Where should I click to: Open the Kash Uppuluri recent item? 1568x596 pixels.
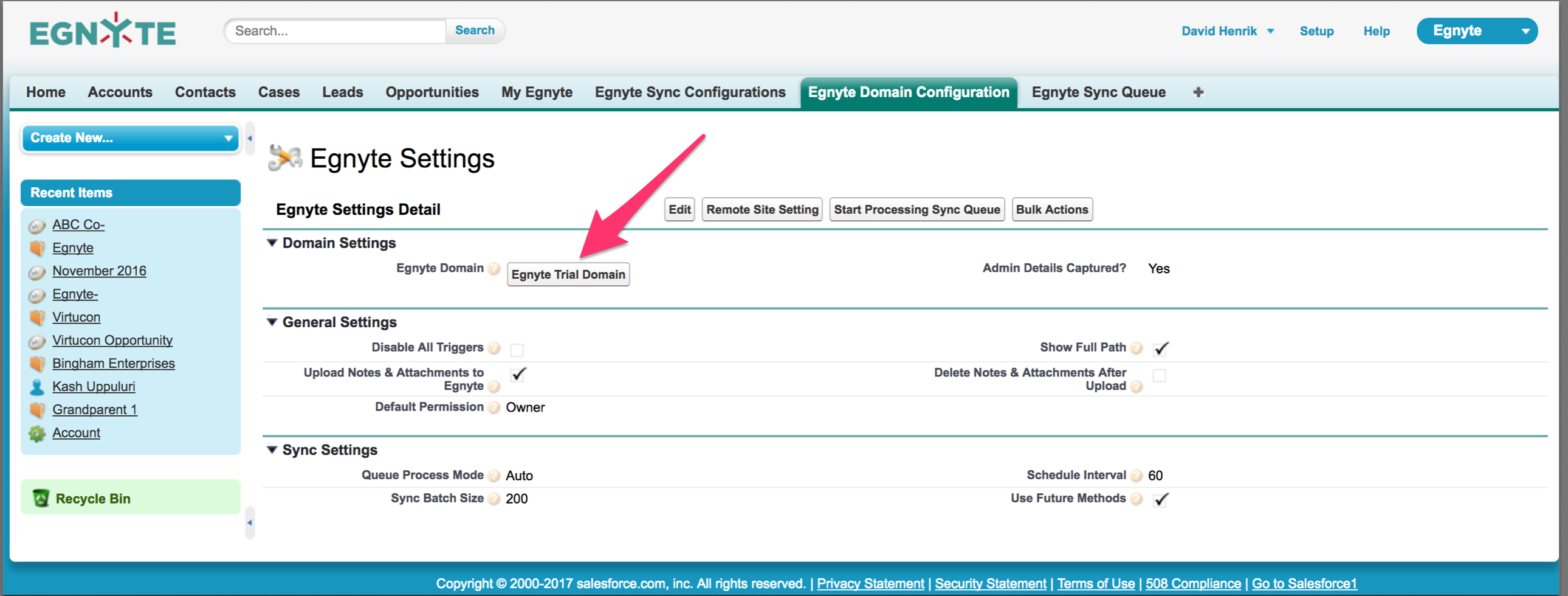point(94,386)
